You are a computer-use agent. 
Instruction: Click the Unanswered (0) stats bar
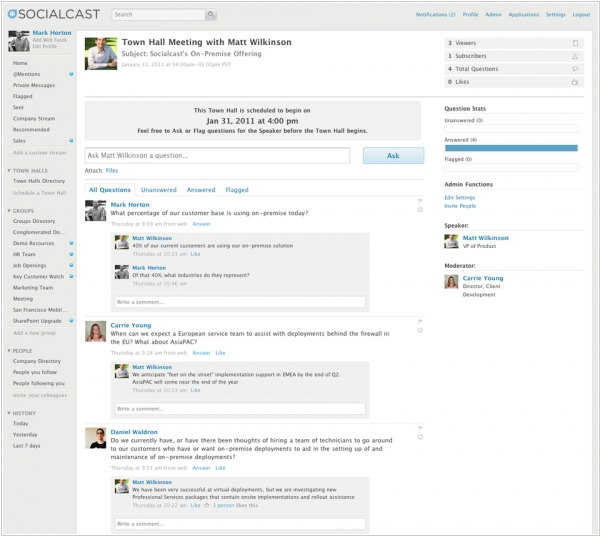[511, 129]
